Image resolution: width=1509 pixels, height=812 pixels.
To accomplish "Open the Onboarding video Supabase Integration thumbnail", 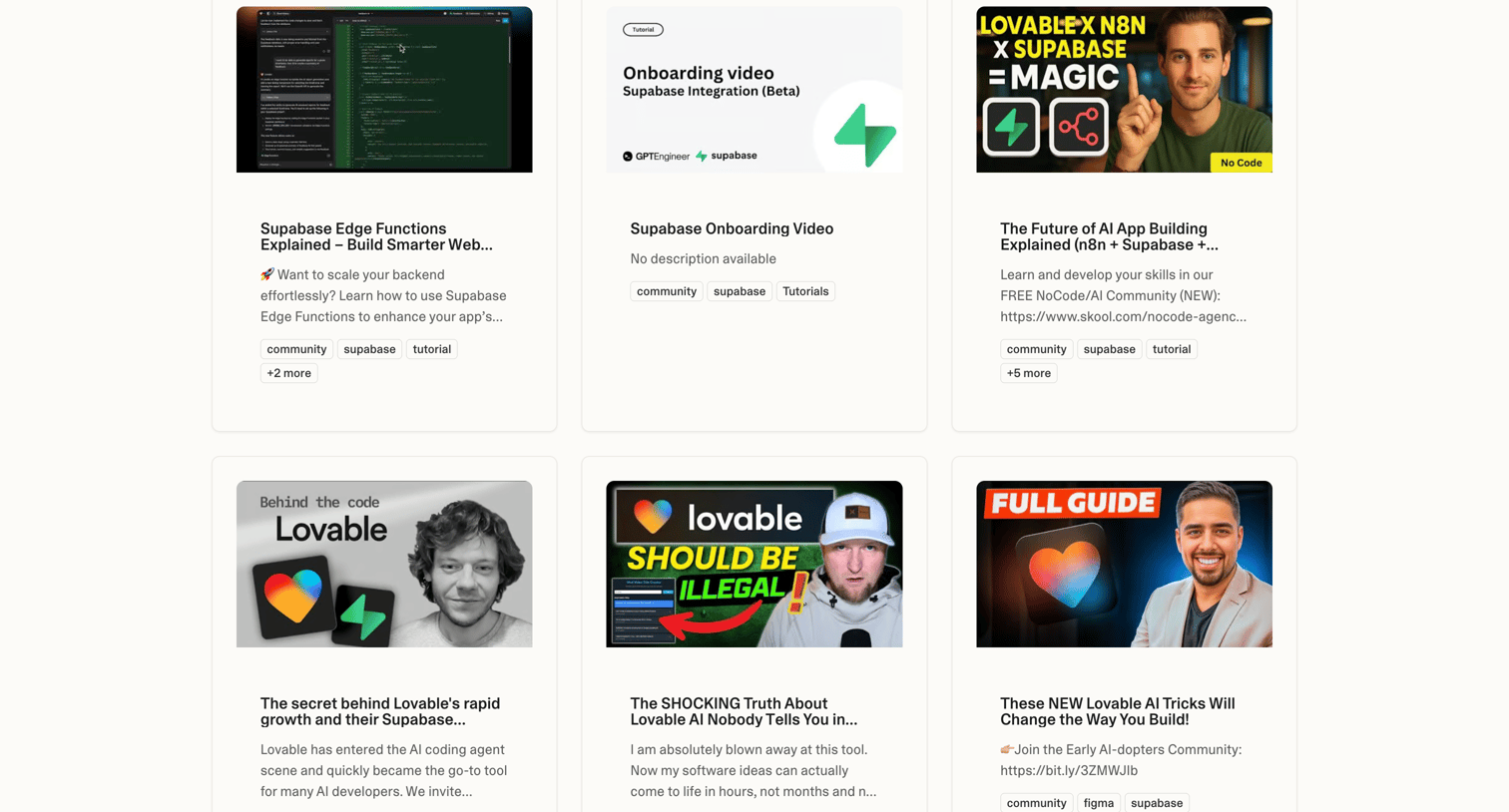I will (x=754, y=89).
